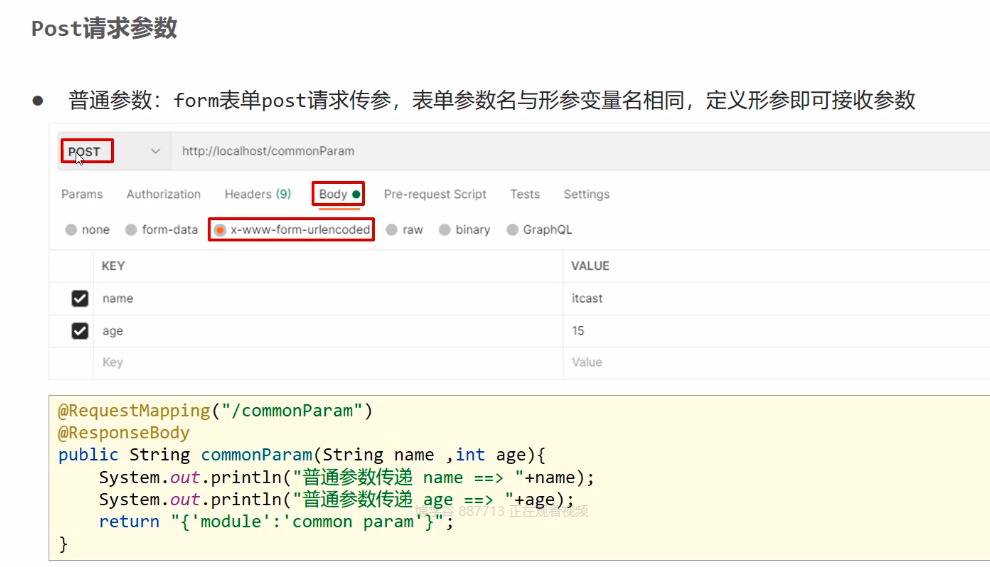The image size is (990, 567).
Task: Select the form-data radio button
Action: (131, 230)
